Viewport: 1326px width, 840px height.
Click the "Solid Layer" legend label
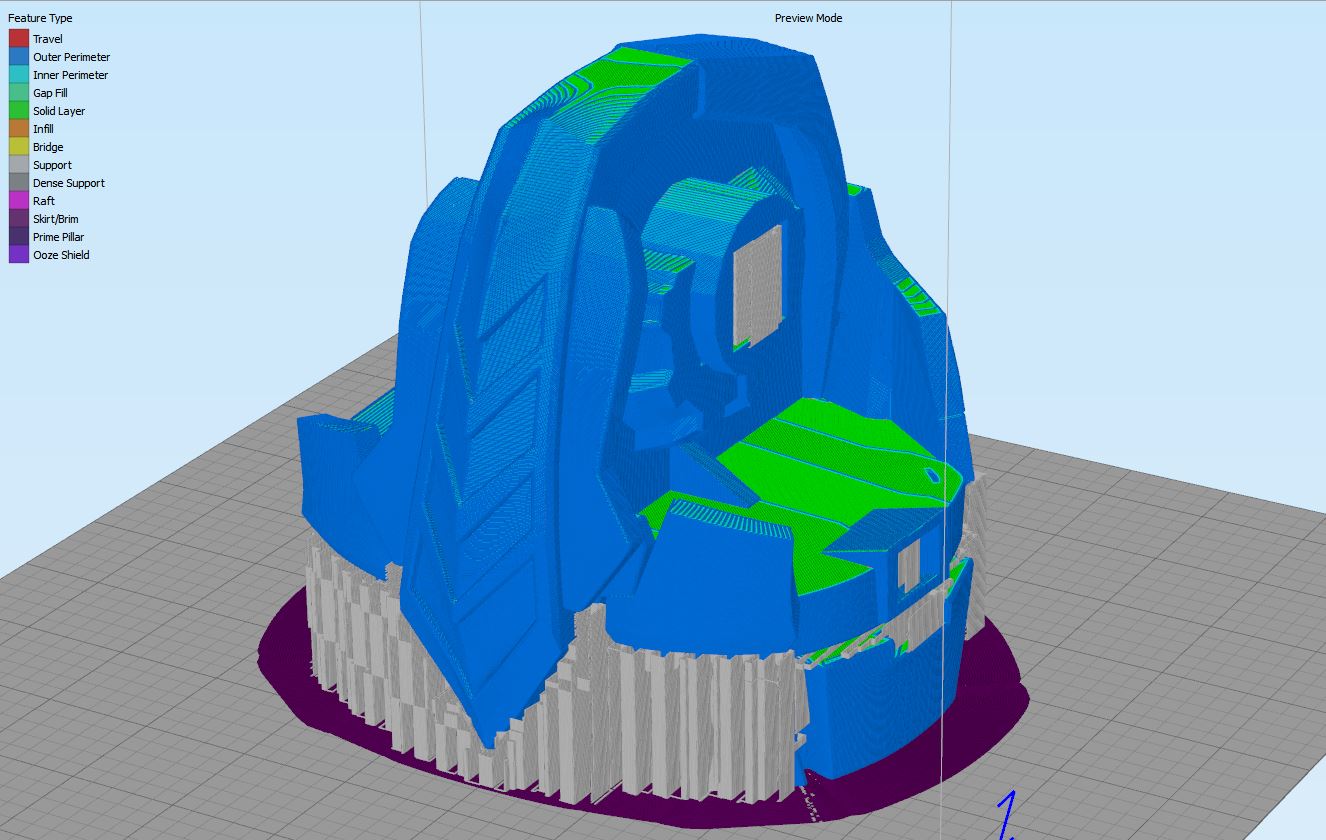(59, 111)
